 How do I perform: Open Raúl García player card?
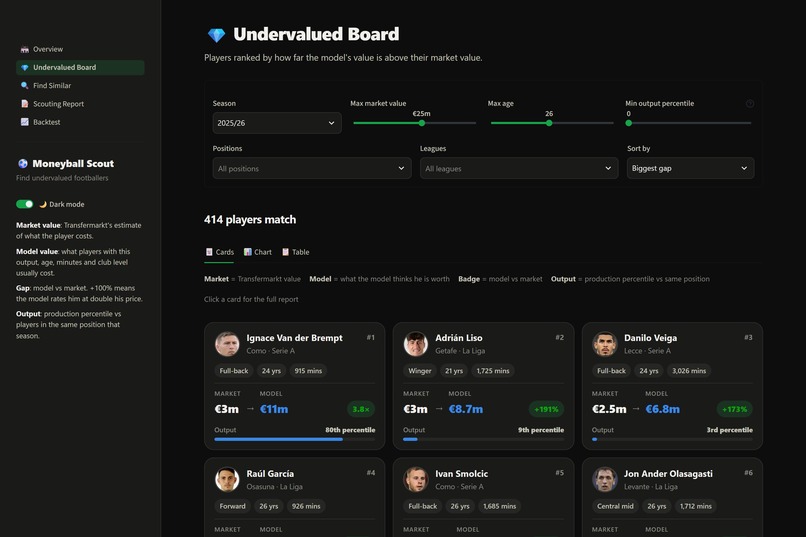pos(295,497)
